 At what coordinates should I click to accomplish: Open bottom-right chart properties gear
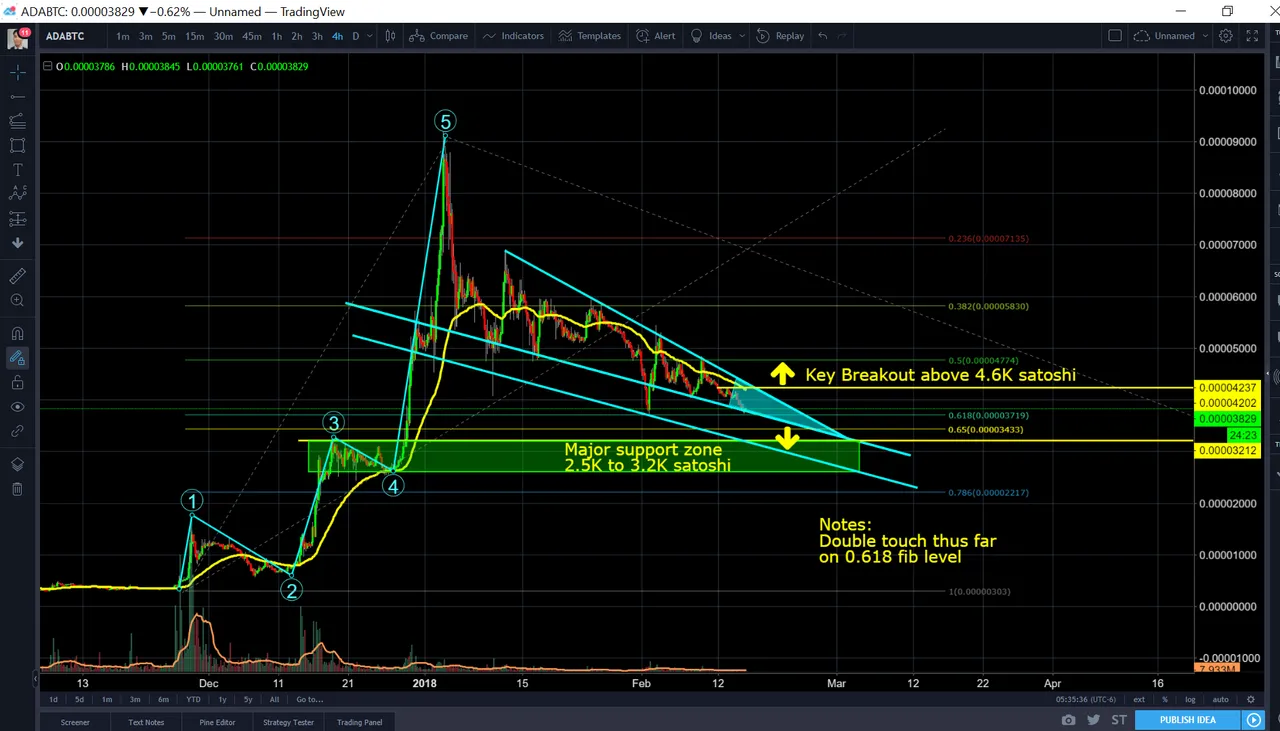click(1251, 699)
